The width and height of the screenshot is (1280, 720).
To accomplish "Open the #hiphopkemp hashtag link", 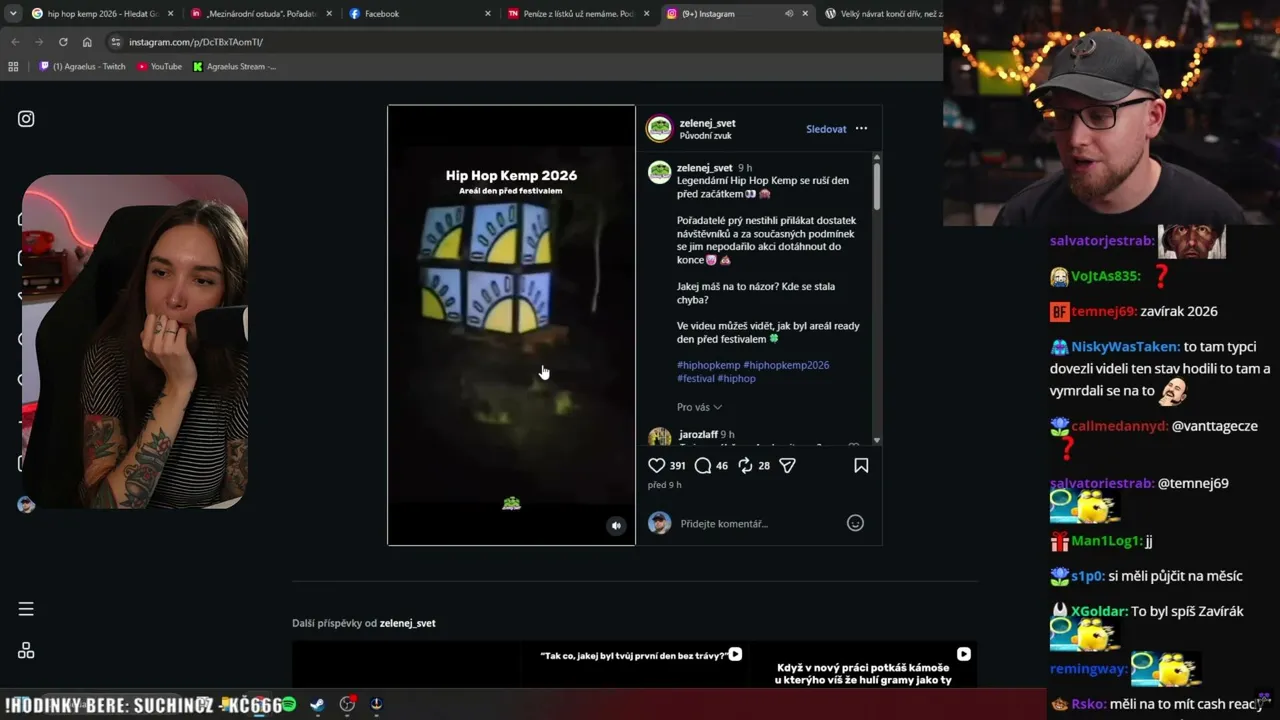I will [x=708, y=365].
